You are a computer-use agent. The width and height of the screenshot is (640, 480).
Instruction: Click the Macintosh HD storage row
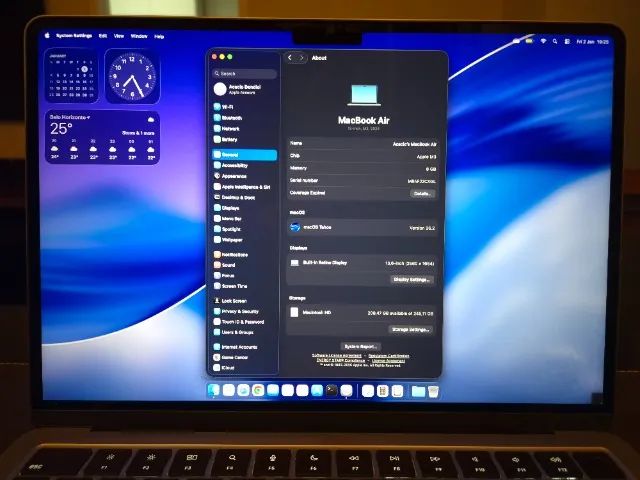362,313
